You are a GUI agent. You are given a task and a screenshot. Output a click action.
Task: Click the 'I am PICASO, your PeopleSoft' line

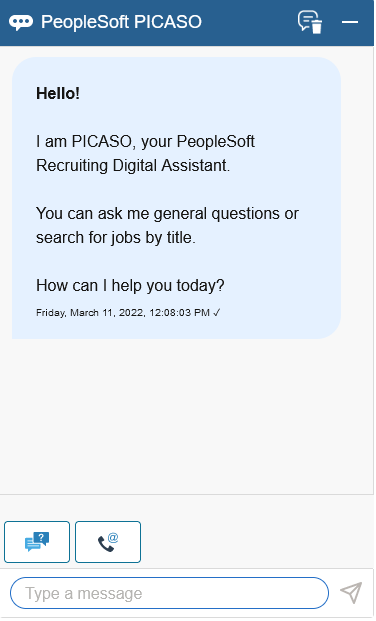point(145,141)
